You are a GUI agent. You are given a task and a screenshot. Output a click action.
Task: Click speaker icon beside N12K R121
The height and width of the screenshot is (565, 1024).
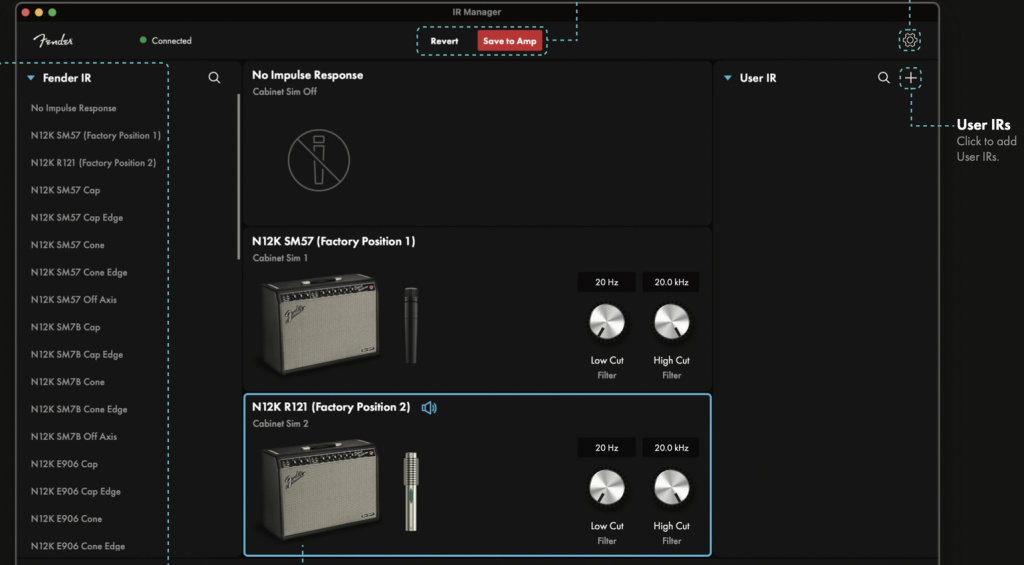click(x=429, y=407)
